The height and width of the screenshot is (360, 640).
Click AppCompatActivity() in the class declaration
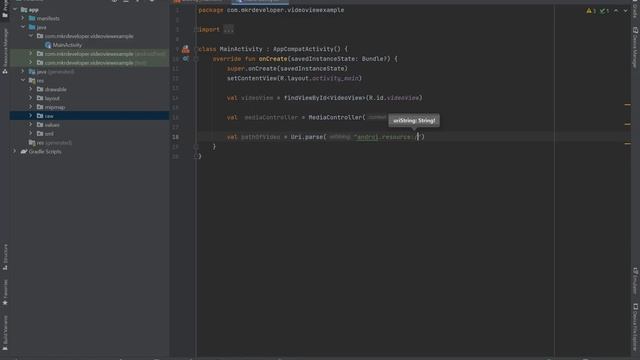[307, 49]
